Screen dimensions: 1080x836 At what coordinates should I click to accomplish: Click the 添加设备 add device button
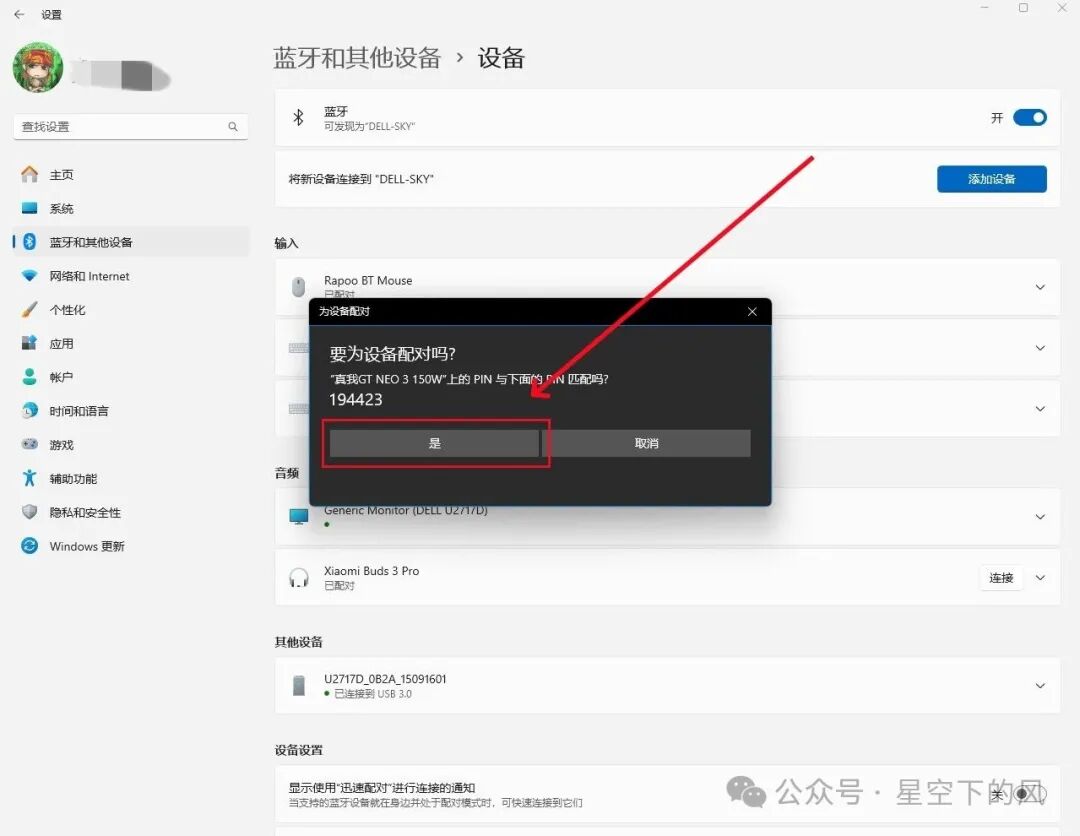pos(992,179)
